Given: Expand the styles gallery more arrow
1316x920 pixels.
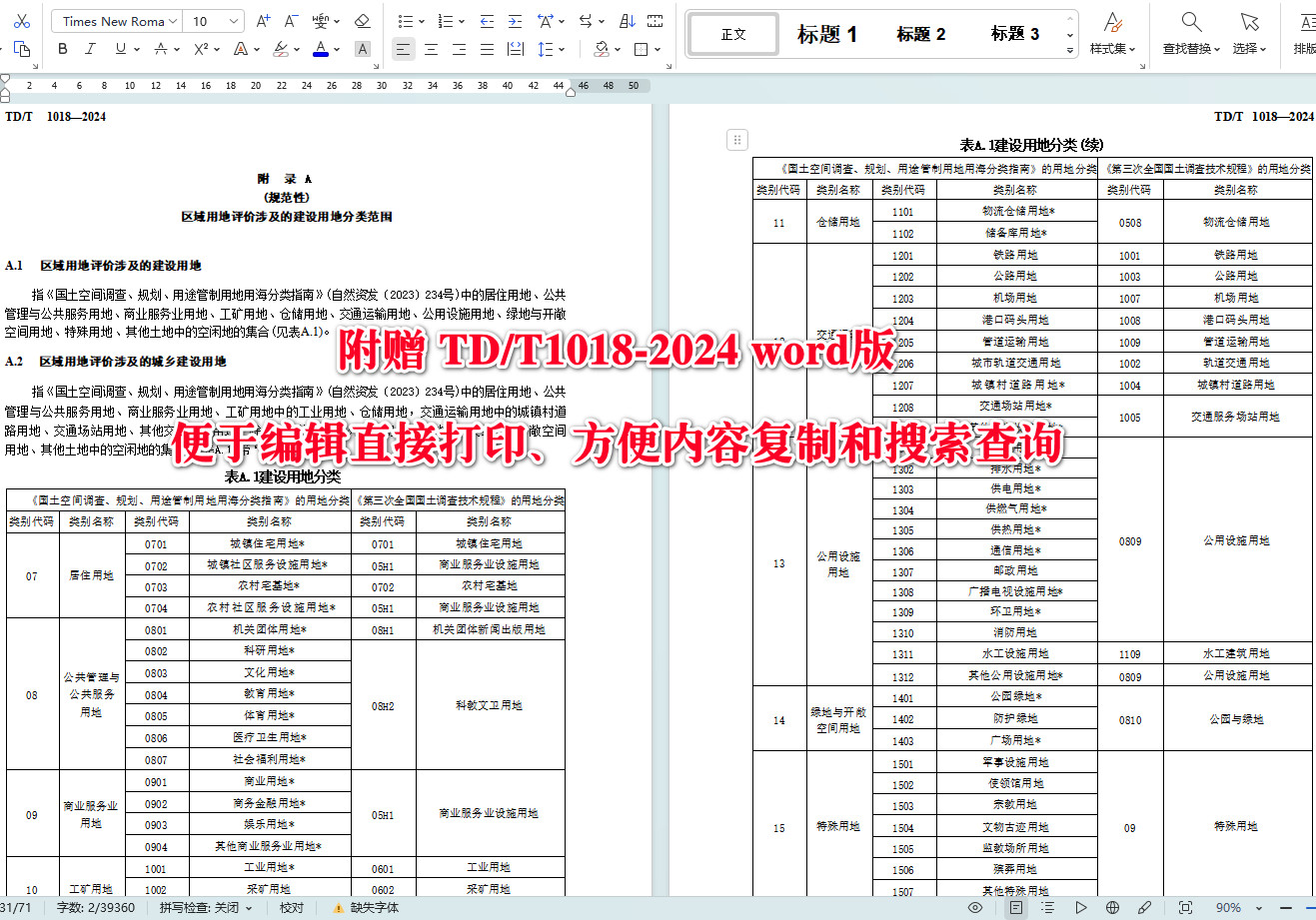Looking at the screenshot, I should pyautogui.click(x=1070, y=49).
